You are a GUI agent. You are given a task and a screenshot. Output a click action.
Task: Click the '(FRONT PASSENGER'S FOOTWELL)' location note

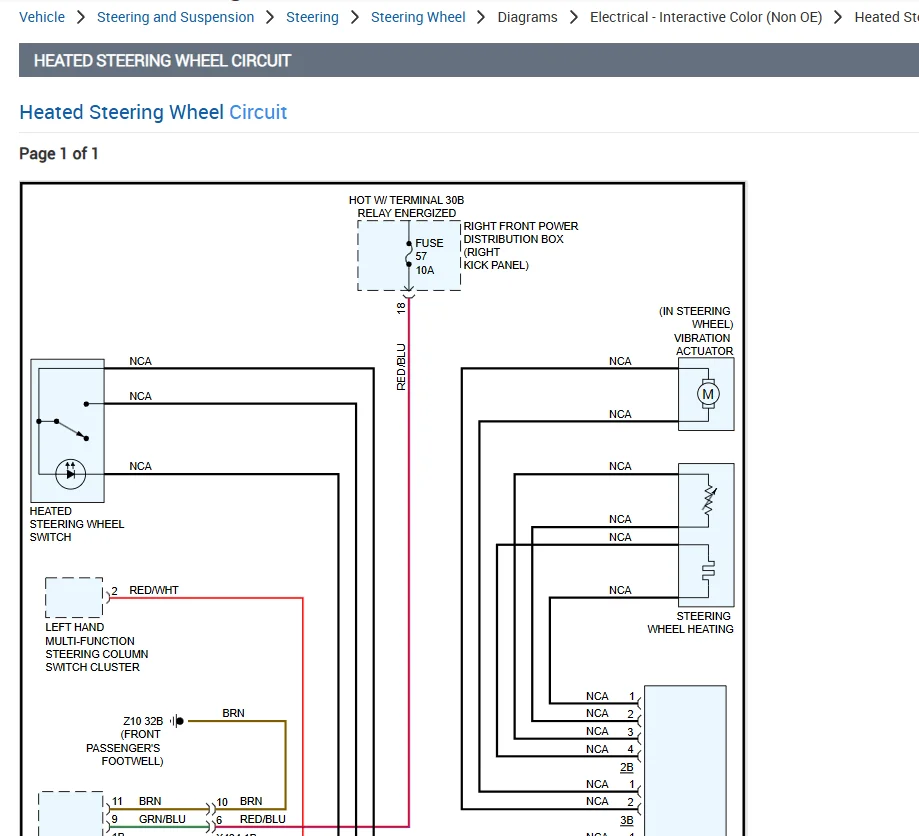(x=124, y=747)
